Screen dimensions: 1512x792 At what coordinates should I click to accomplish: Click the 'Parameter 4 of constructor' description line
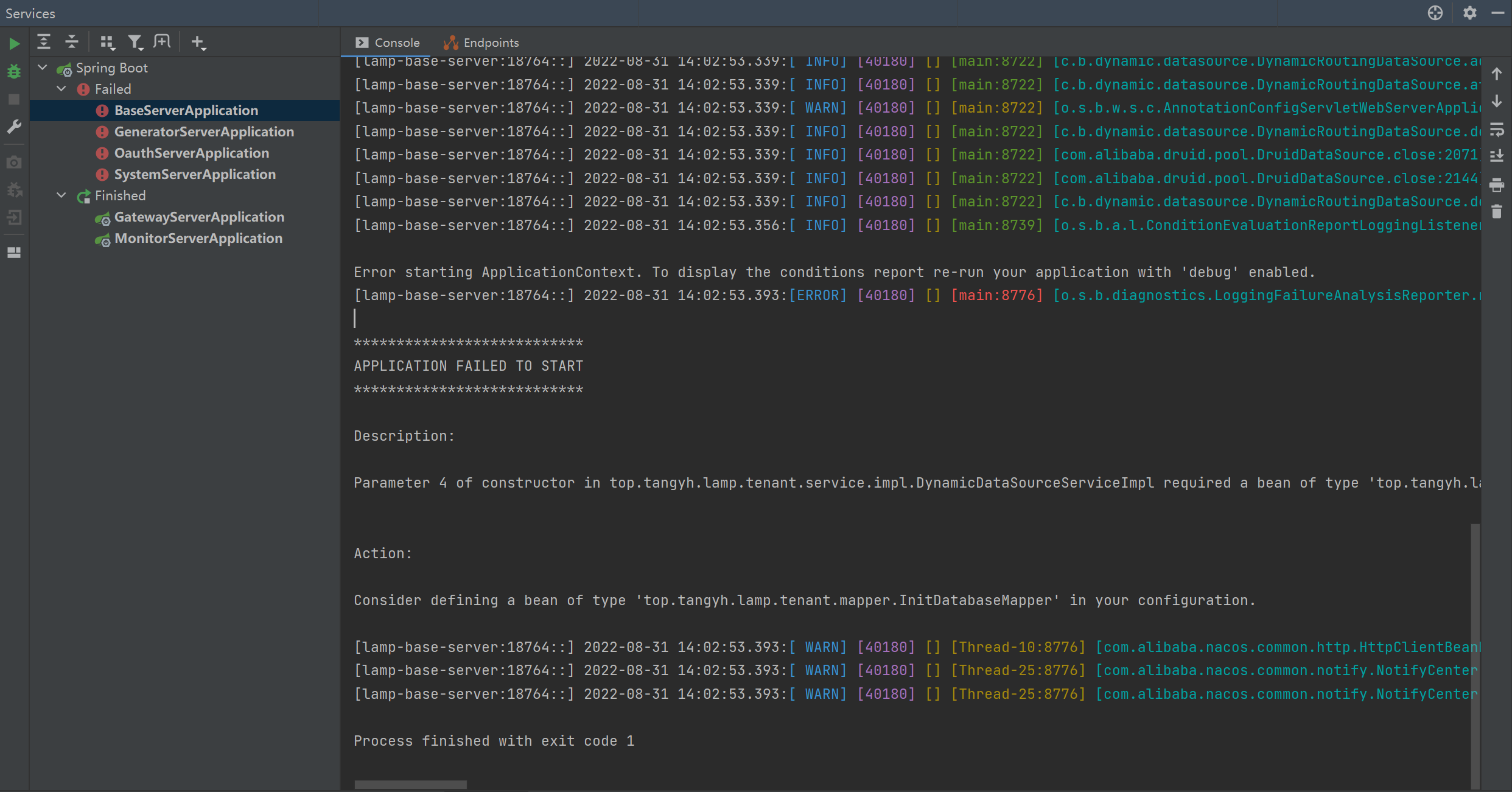[x=917, y=483]
